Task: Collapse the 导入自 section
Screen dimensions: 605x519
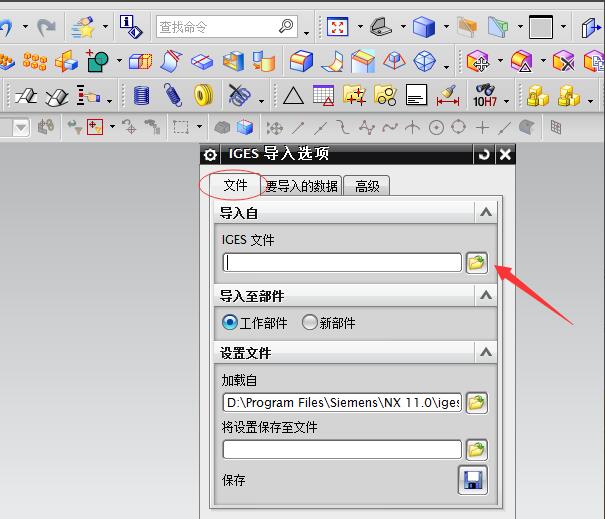Action: pyautogui.click(x=486, y=212)
